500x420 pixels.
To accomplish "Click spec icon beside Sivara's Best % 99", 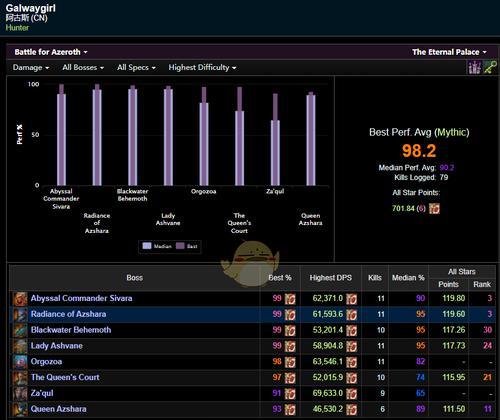I will (290, 299).
